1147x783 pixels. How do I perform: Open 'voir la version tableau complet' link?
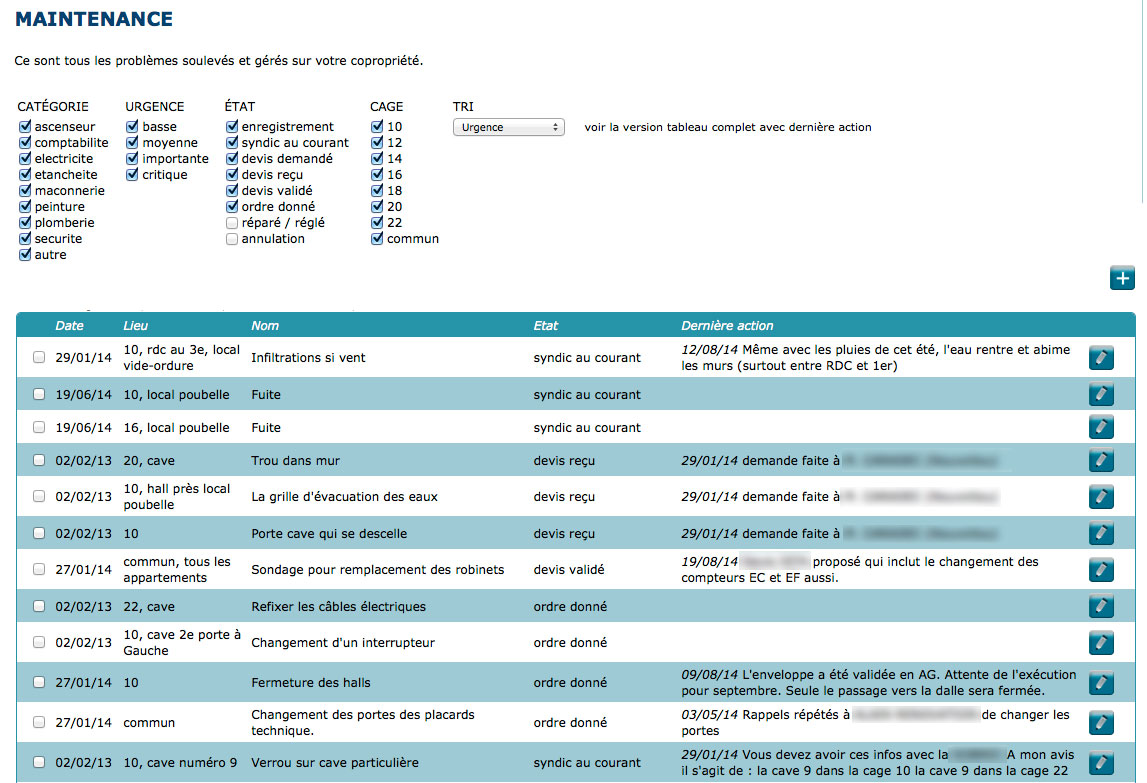[728, 127]
